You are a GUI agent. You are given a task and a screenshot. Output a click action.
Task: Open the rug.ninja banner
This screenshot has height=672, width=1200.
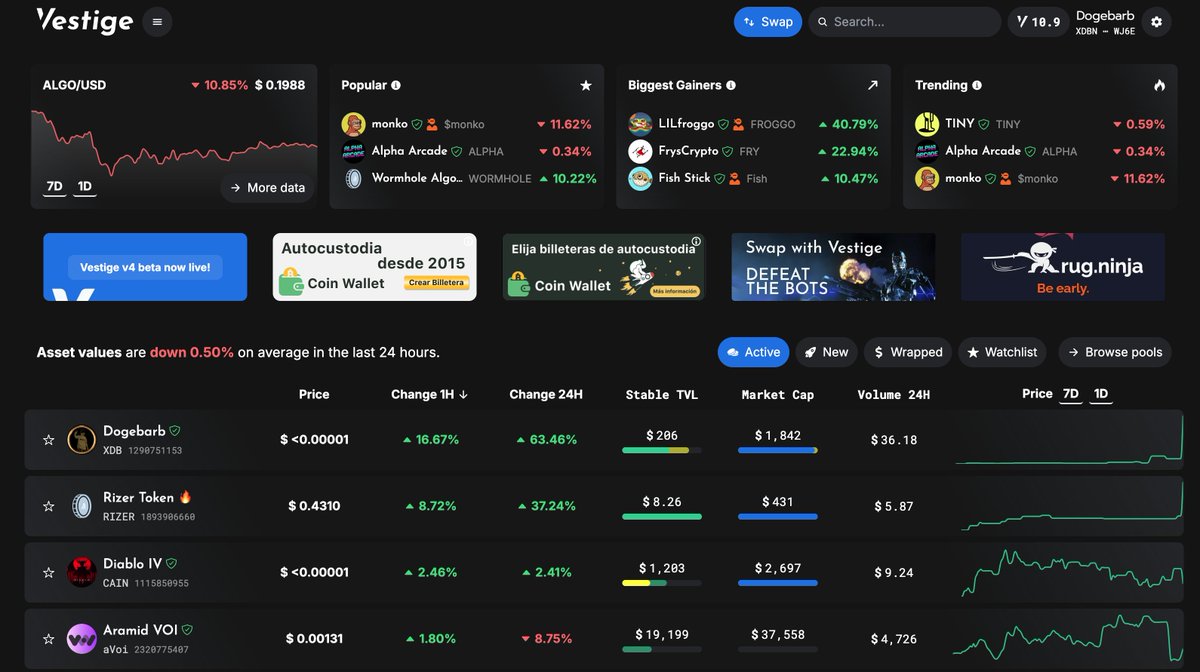pos(1063,267)
